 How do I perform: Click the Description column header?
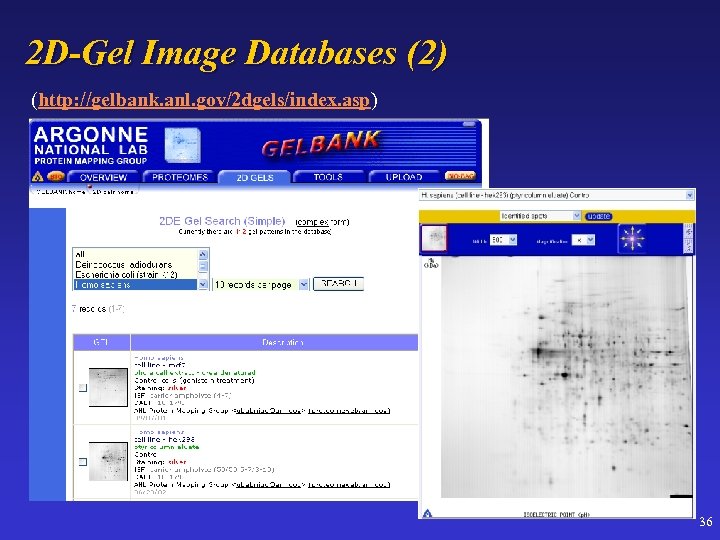[x=274, y=343]
